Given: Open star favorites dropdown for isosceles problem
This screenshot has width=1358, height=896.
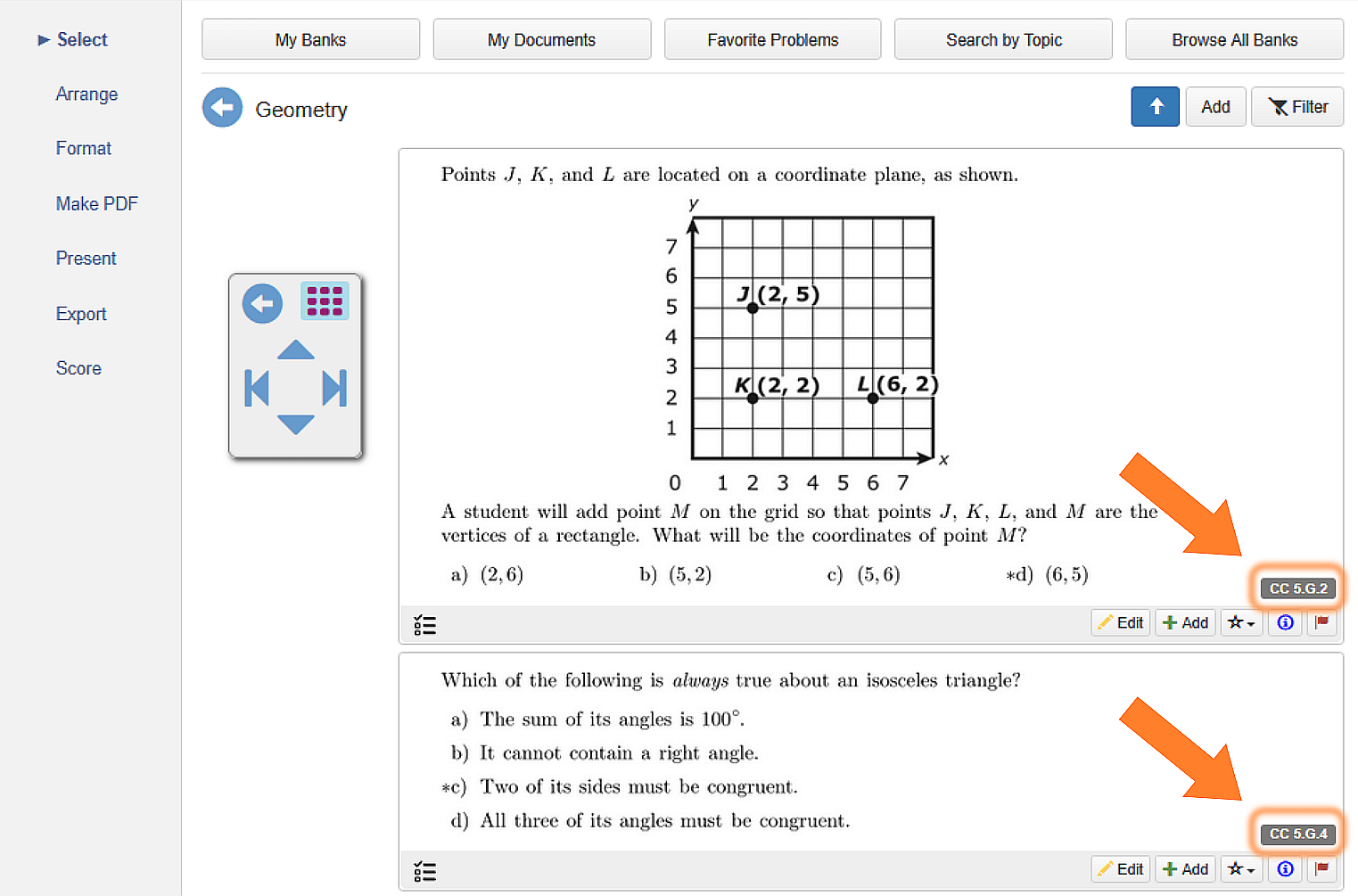Looking at the screenshot, I should click(x=1240, y=868).
